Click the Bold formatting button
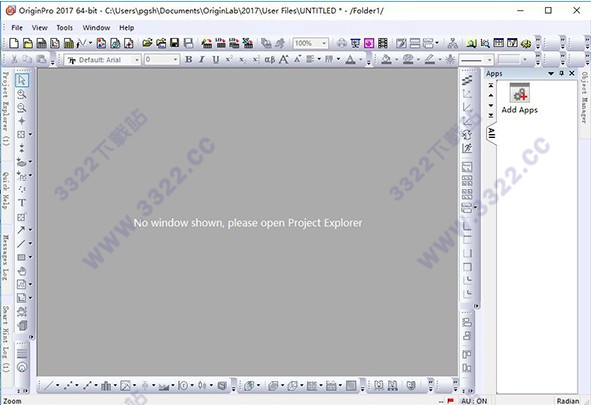 (188, 60)
